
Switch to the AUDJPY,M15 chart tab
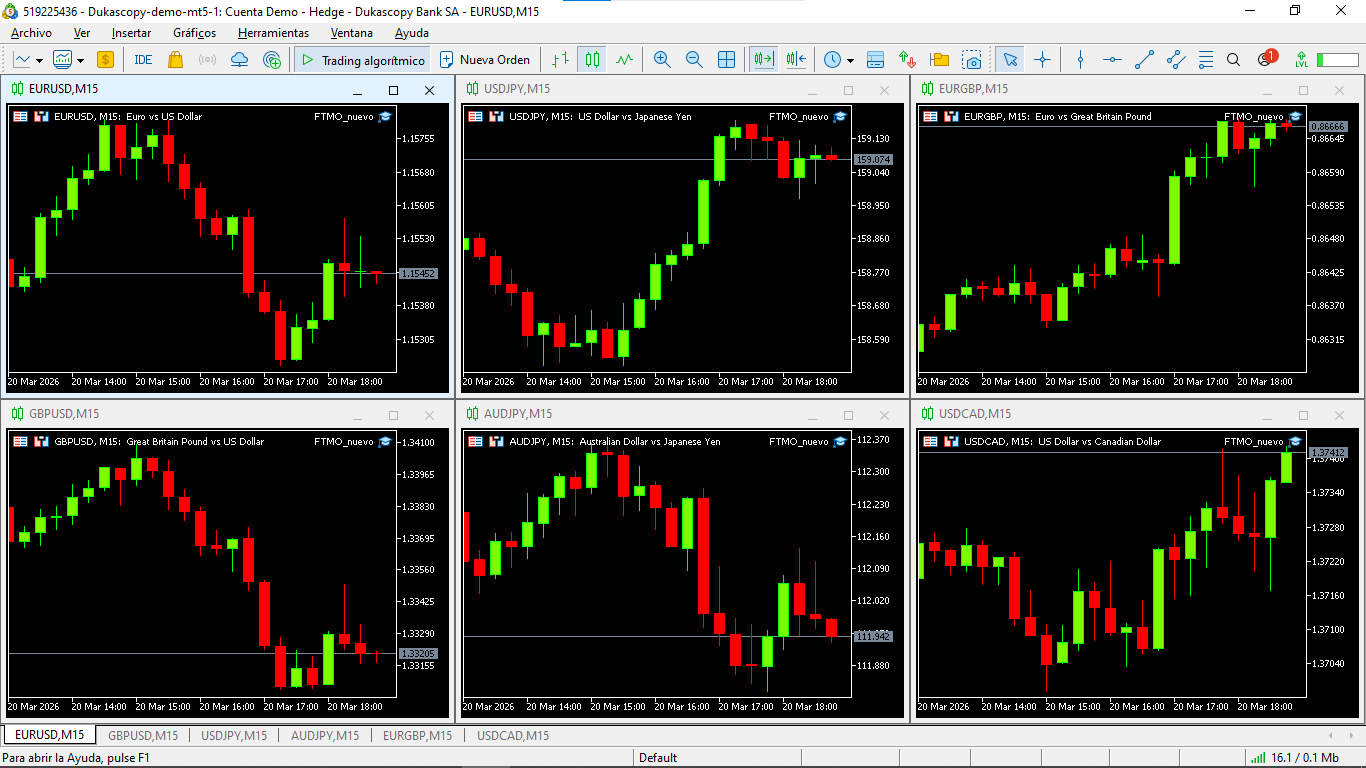tap(324, 736)
